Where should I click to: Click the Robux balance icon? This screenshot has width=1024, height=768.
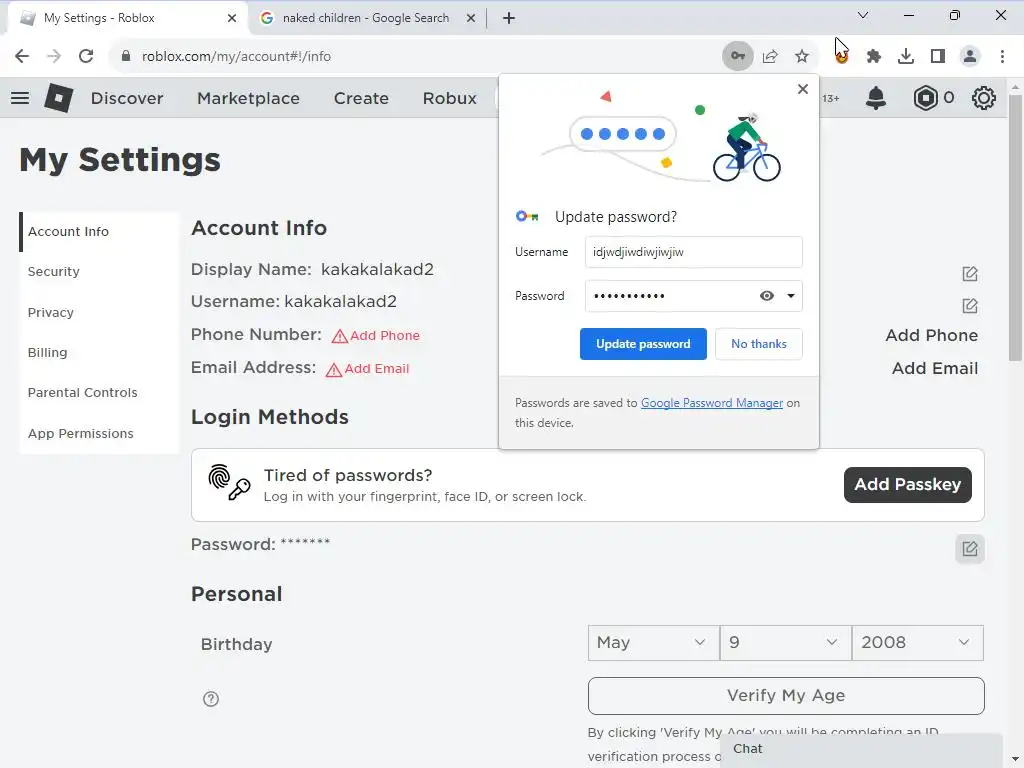coord(925,98)
